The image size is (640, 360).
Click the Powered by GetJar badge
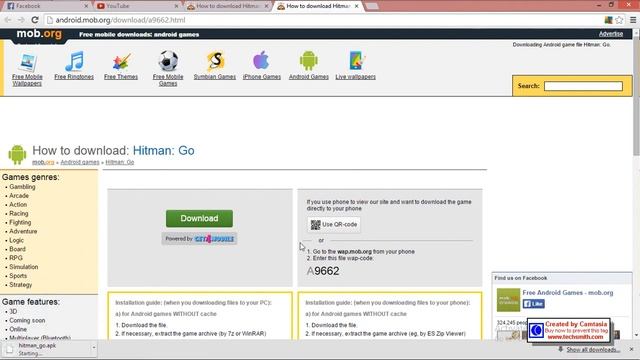coord(199,239)
